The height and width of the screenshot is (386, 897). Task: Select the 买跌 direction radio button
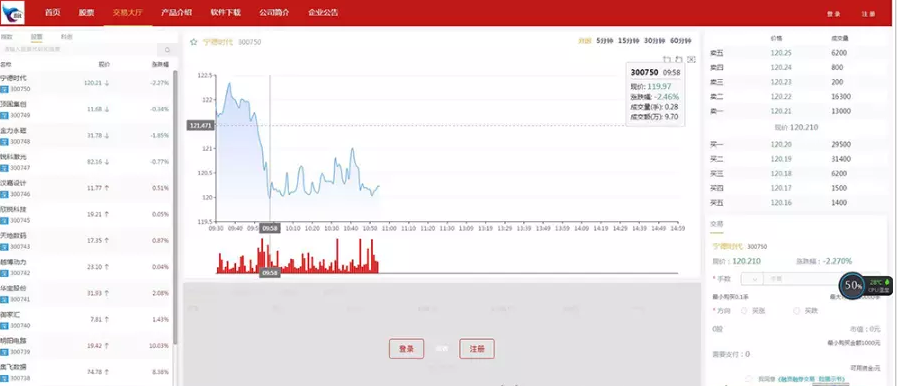[796, 311]
